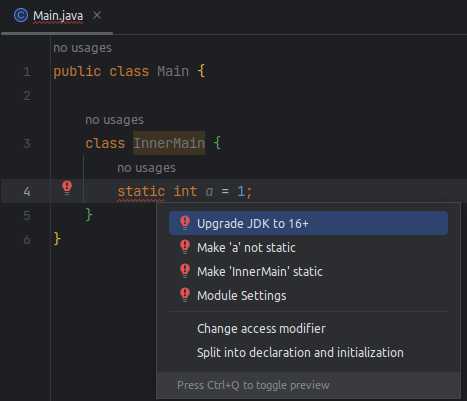This screenshot has height=401, width=467.
Task: Click no usages hint above static field
Action: tap(147, 168)
